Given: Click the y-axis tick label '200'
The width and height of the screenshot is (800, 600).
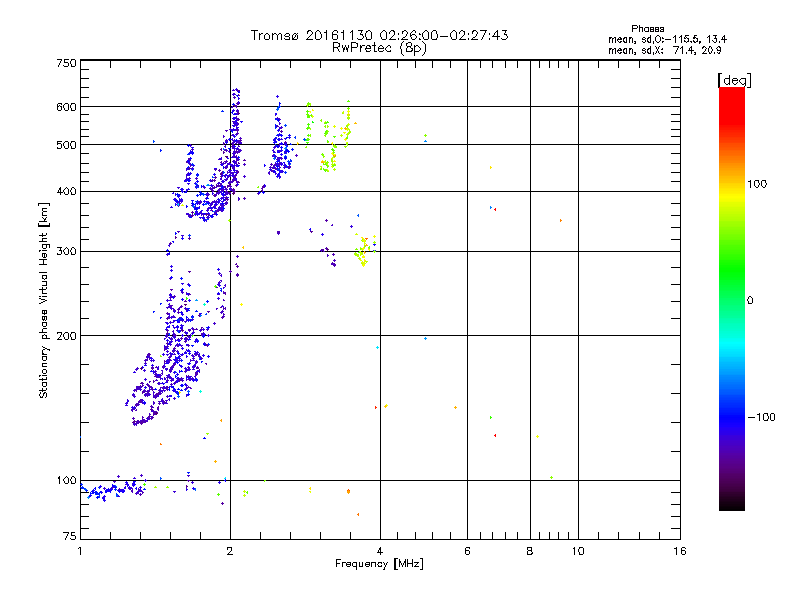Looking at the screenshot, I should (66, 336).
